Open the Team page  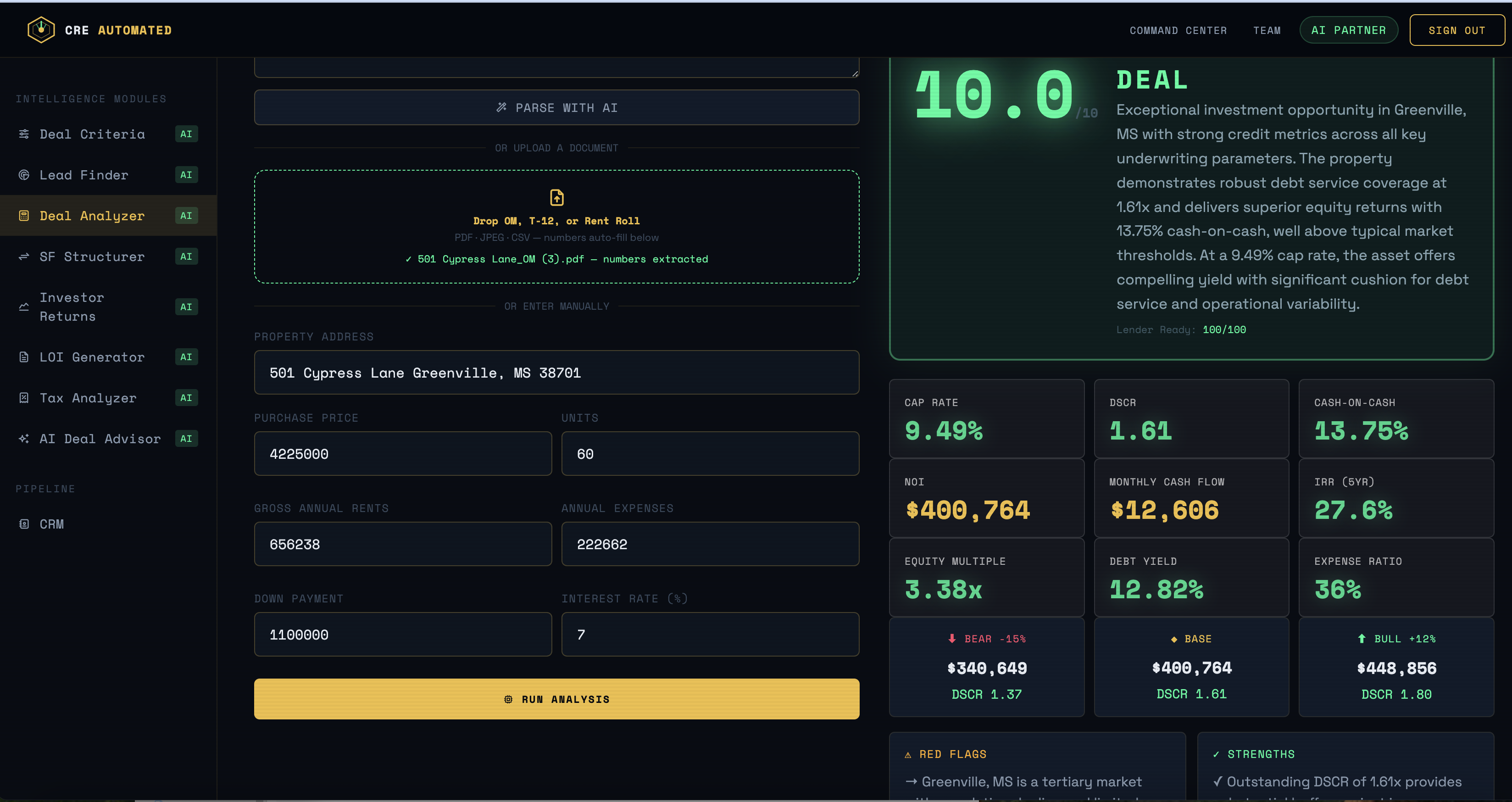click(1267, 31)
